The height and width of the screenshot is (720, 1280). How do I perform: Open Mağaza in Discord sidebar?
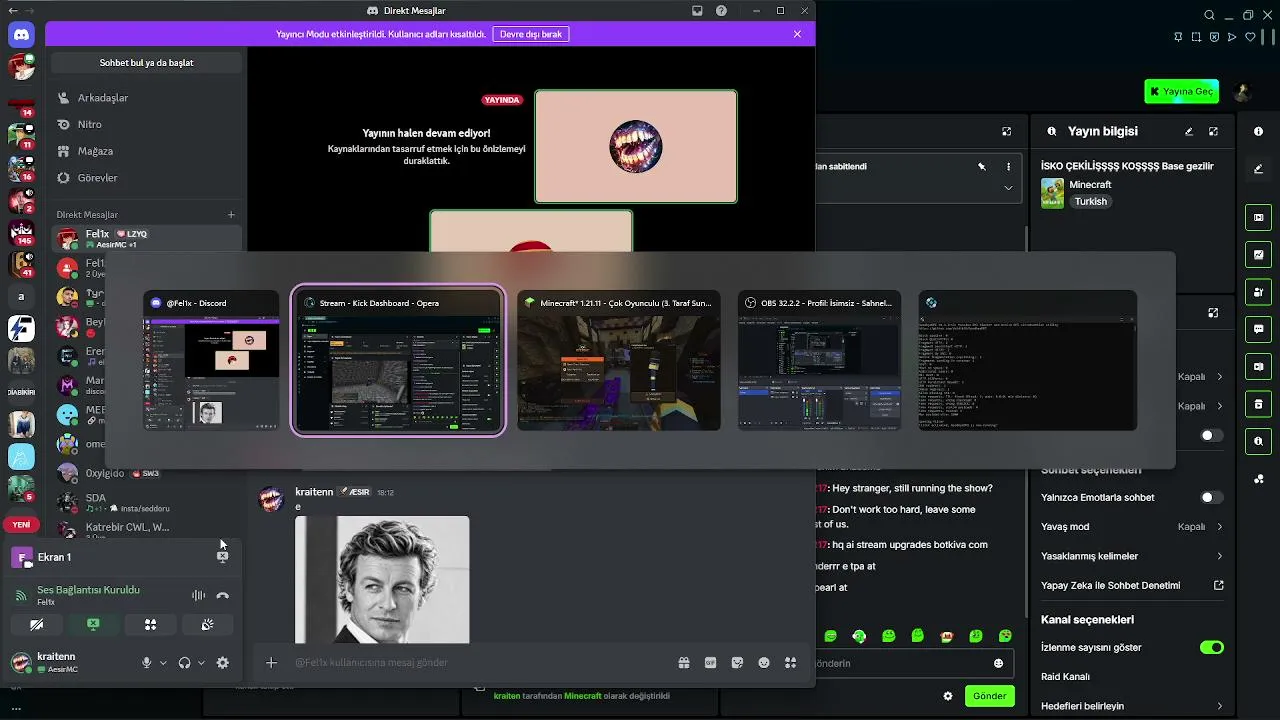(146, 151)
